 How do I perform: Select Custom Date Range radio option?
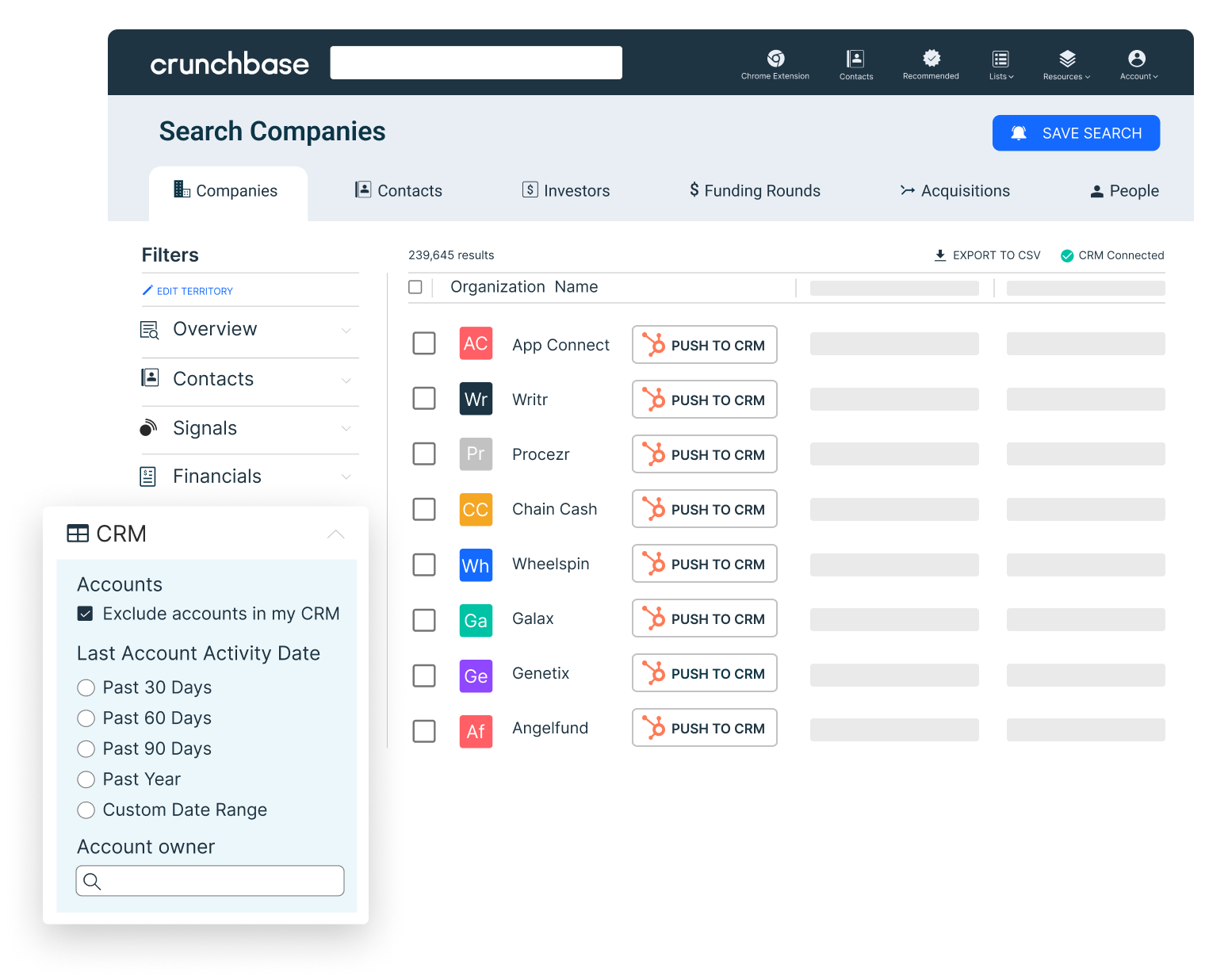click(x=86, y=810)
